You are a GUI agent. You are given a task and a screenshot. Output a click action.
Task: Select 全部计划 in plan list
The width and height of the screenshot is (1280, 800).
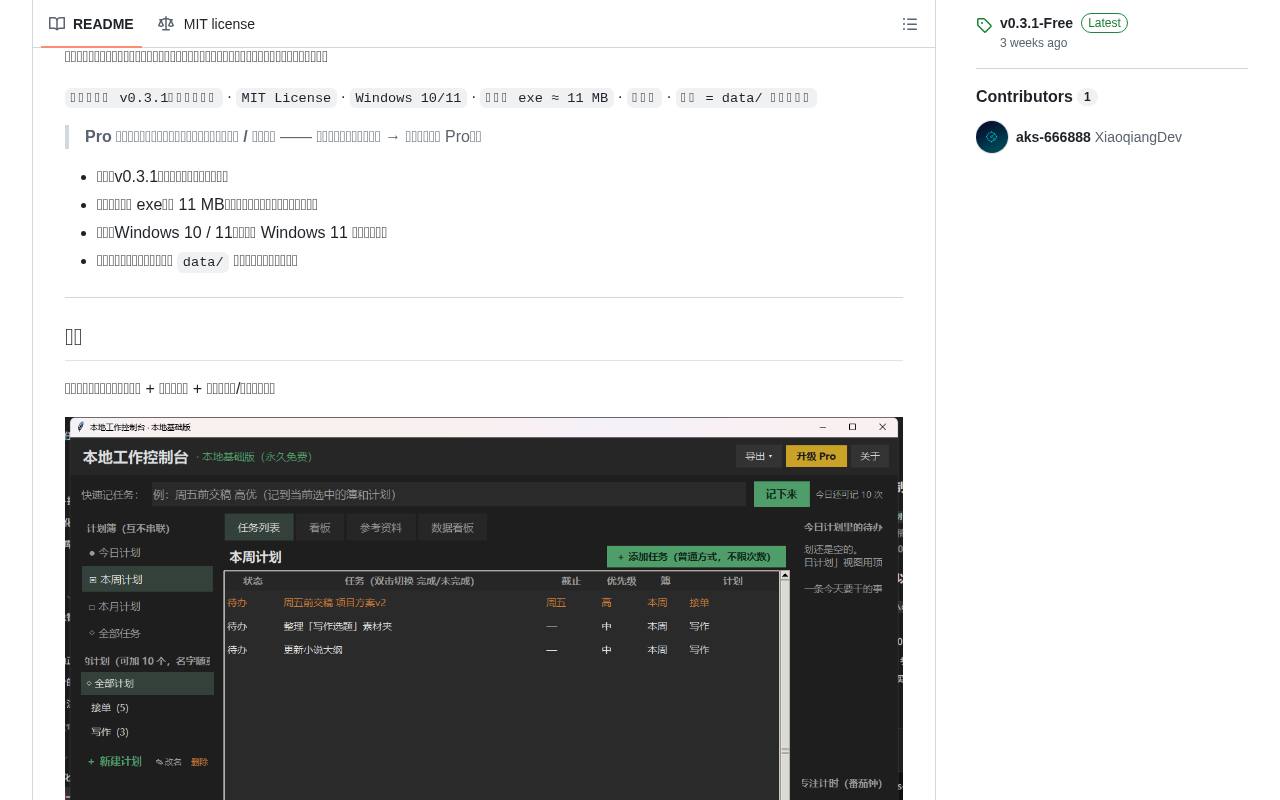(148, 683)
